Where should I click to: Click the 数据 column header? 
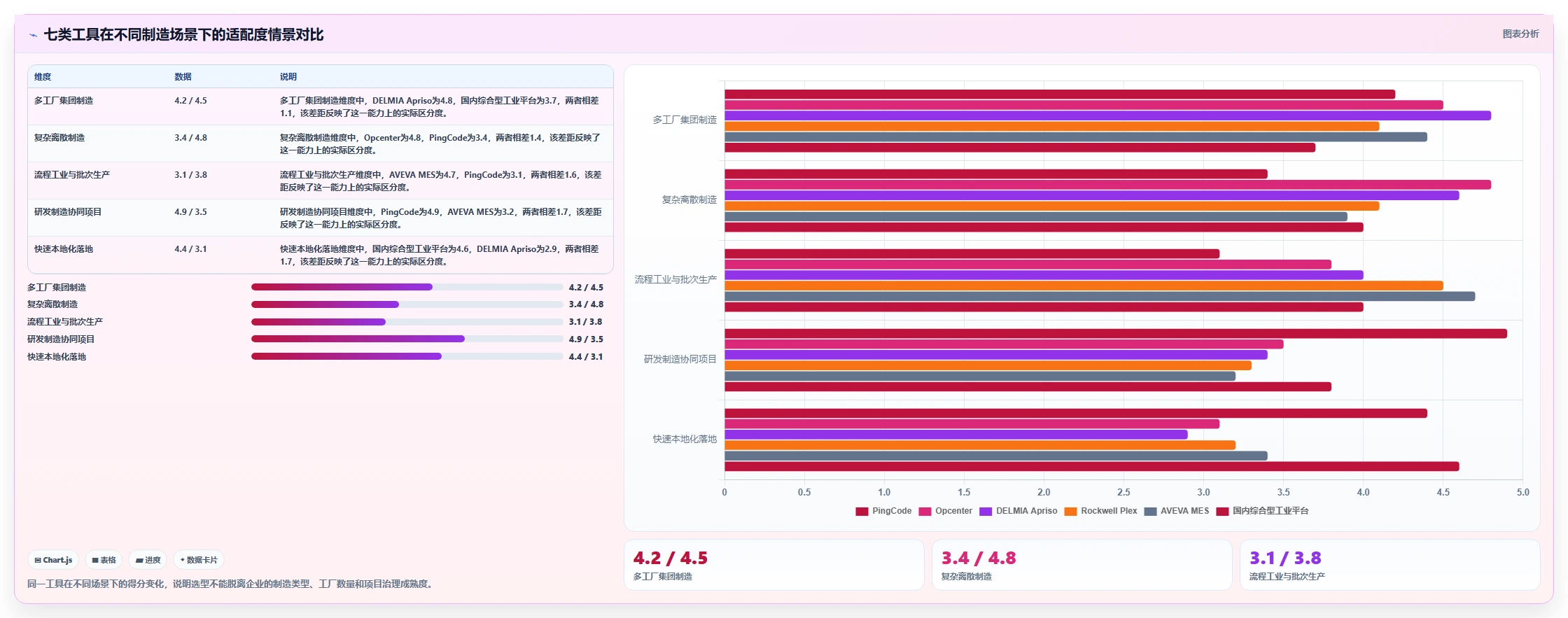point(183,77)
